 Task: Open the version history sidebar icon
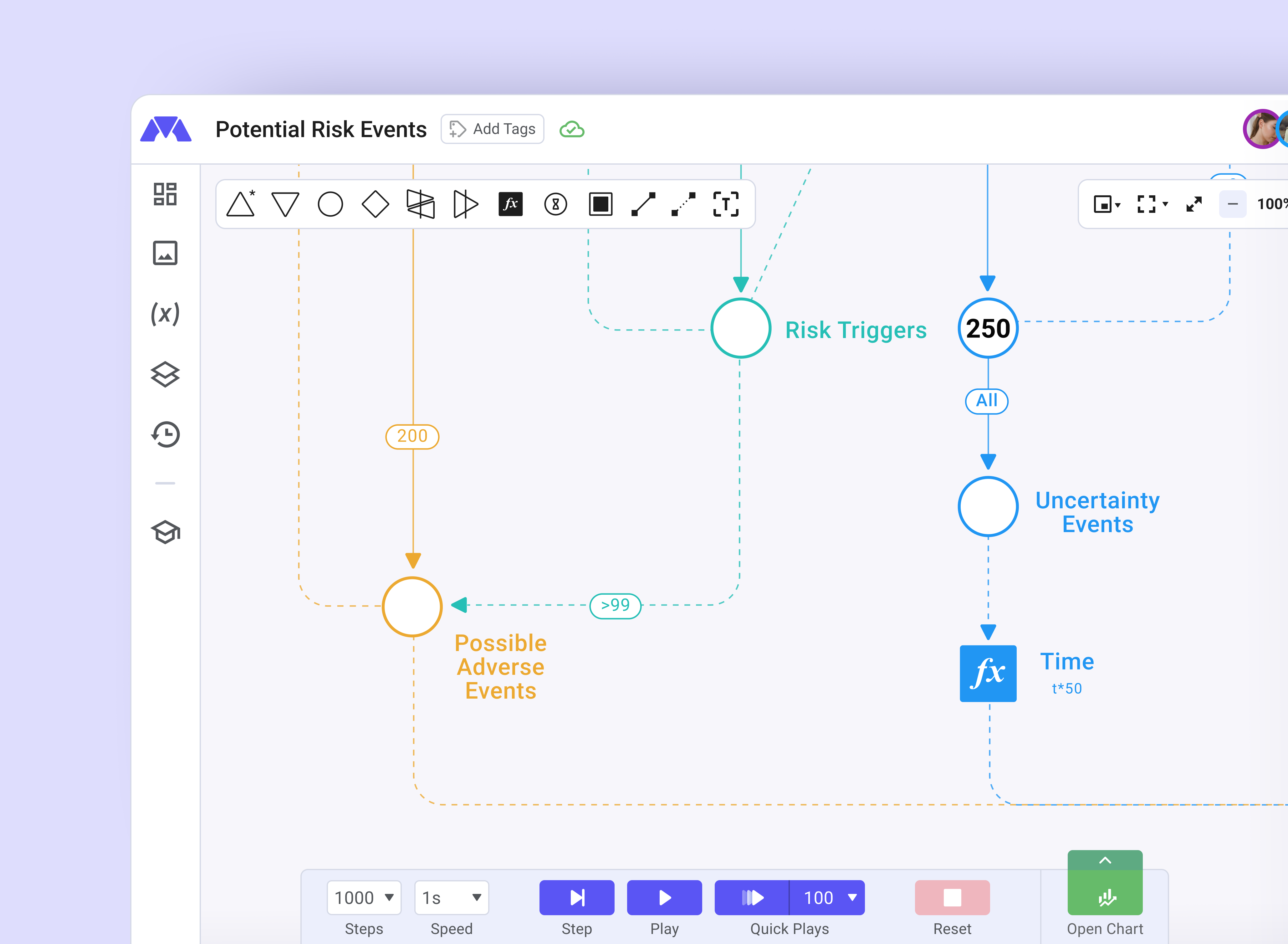point(165,434)
